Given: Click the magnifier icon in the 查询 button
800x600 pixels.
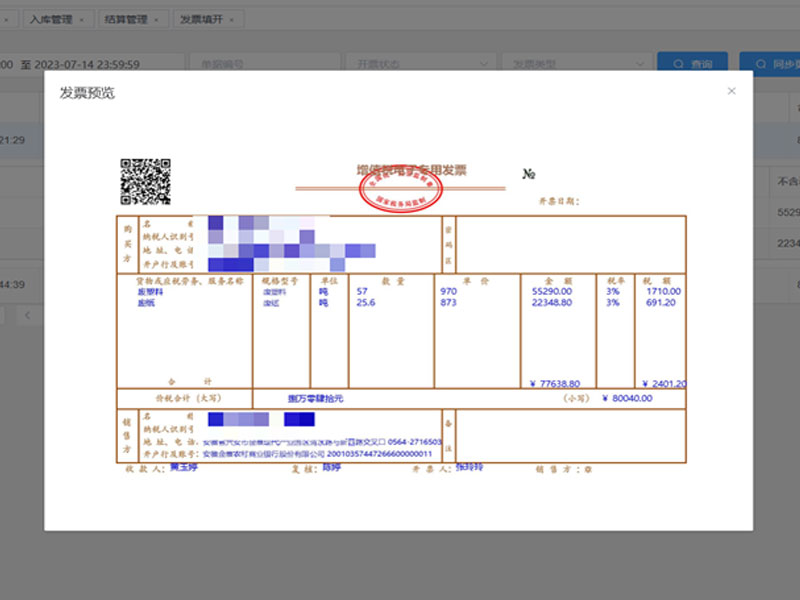Looking at the screenshot, I should [x=679, y=64].
